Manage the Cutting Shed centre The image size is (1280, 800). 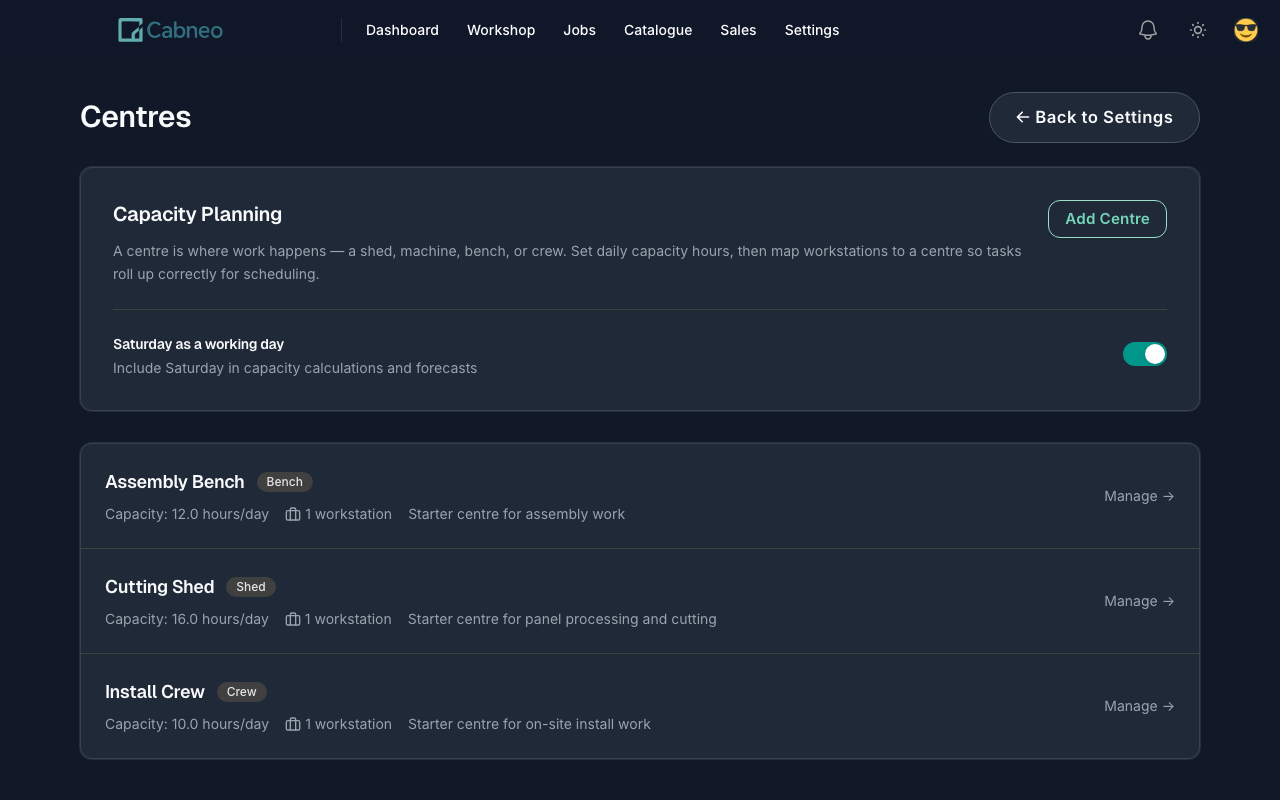coord(1138,601)
